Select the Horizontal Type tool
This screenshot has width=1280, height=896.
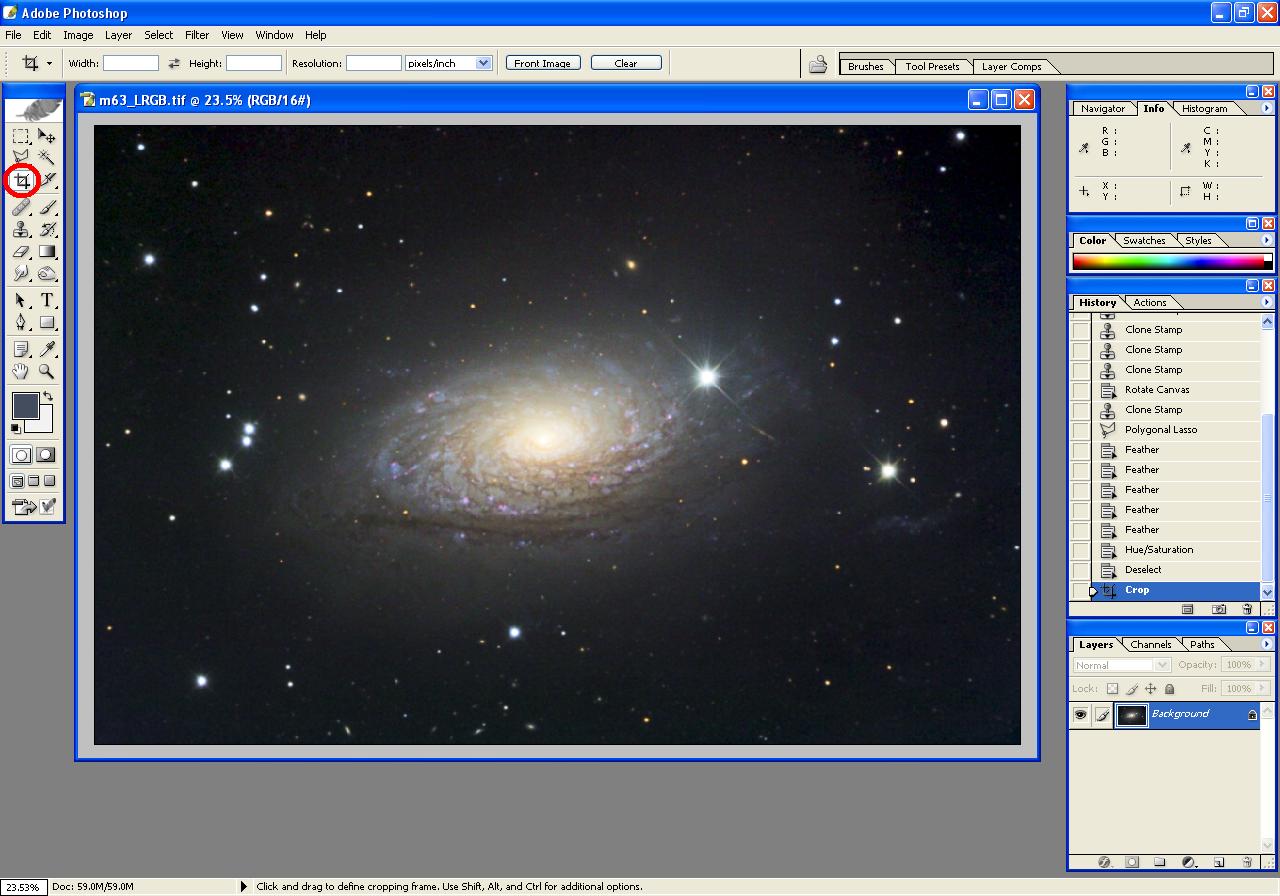coord(47,300)
